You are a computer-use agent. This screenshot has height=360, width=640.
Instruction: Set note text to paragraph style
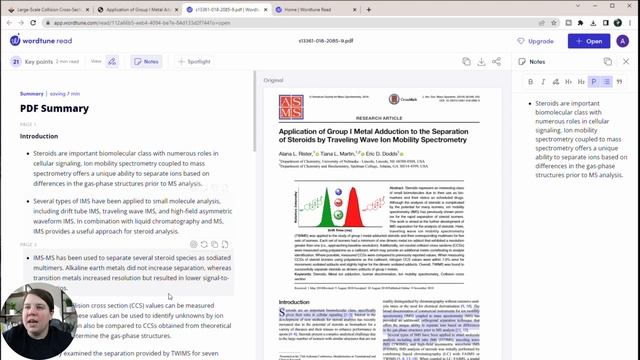(x=593, y=82)
